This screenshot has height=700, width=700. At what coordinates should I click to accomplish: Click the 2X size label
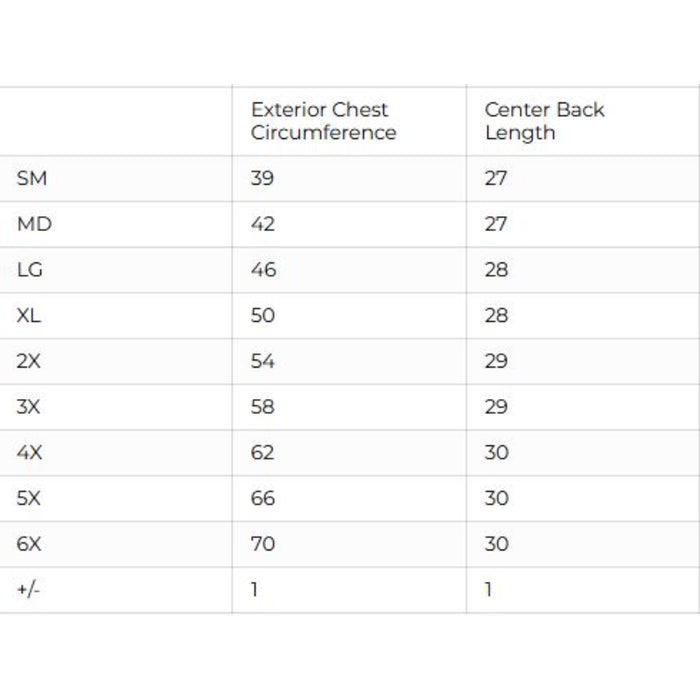(x=29, y=361)
